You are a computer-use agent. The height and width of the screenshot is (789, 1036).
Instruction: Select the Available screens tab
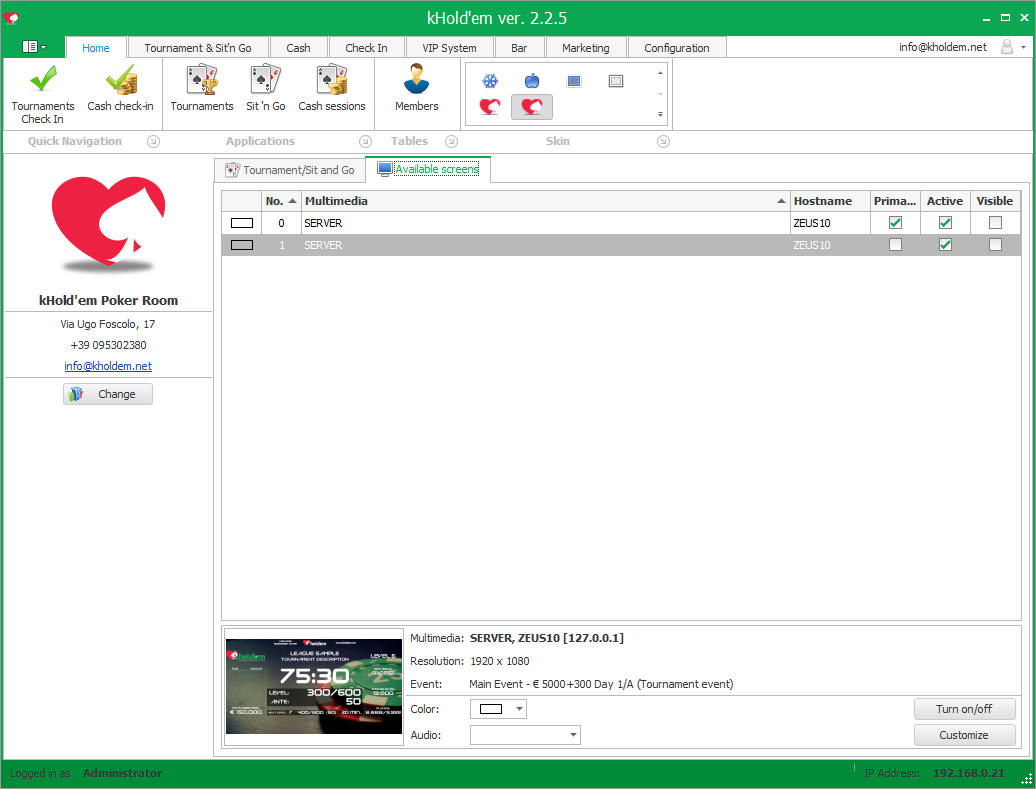[428, 169]
